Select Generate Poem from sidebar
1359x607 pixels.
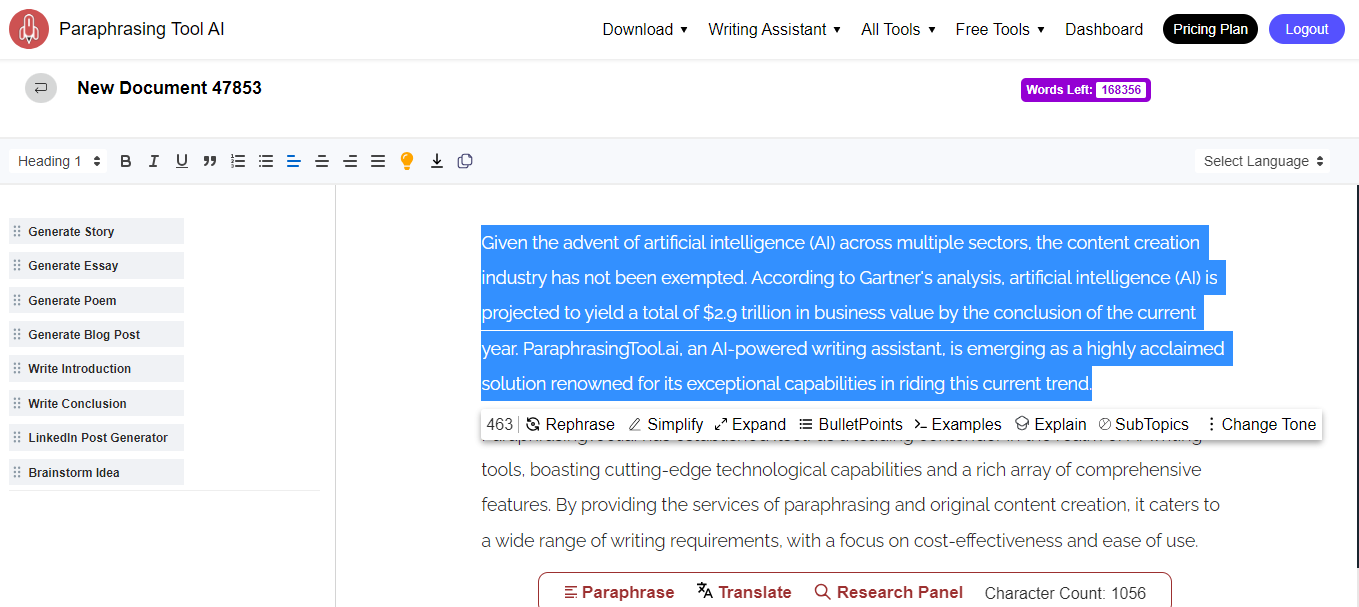(96, 300)
